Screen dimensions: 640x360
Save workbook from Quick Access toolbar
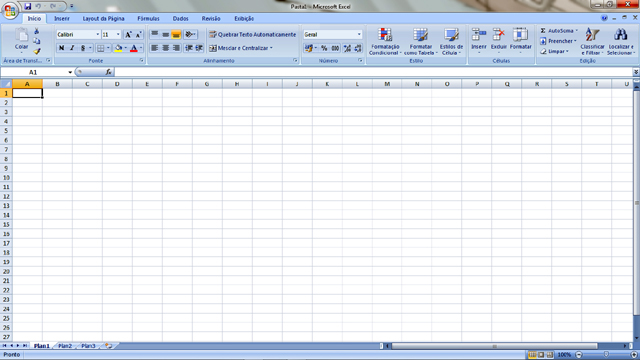pos(27,6)
